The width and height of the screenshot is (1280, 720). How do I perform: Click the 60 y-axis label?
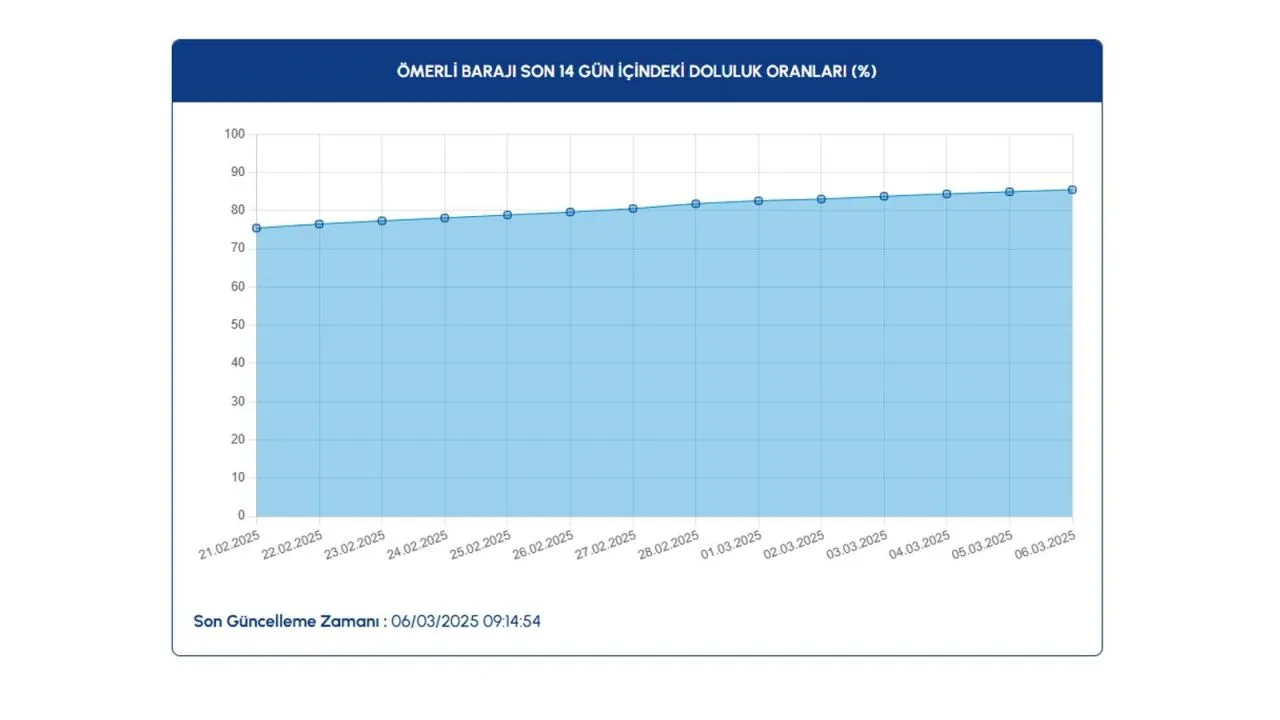tap(238, 286)
